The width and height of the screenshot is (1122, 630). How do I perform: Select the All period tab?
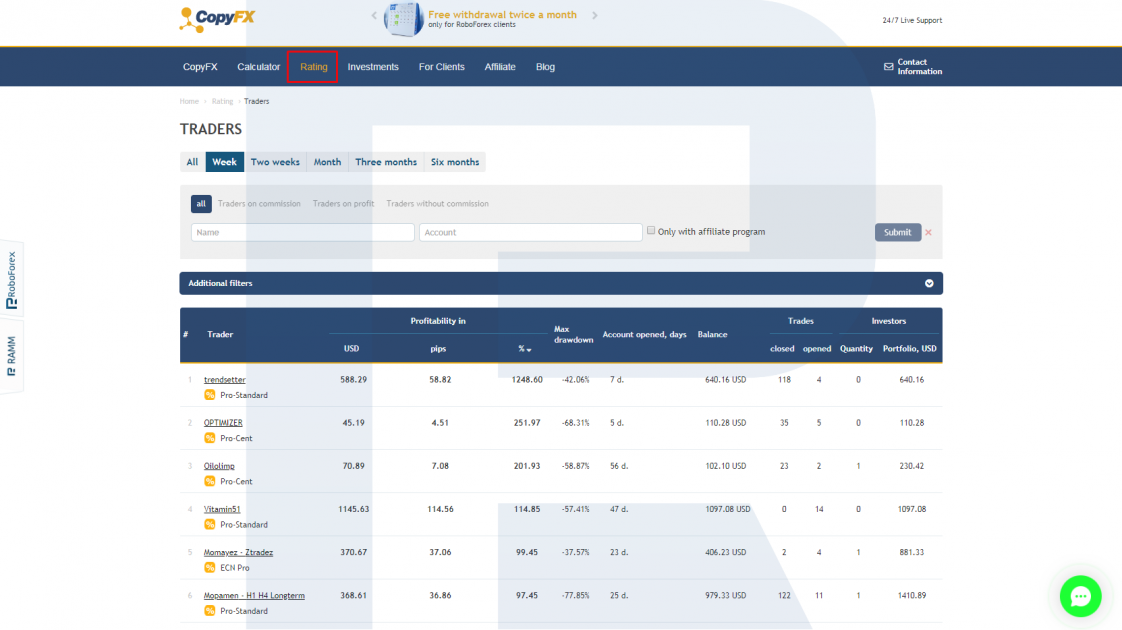tap(192, 162)
